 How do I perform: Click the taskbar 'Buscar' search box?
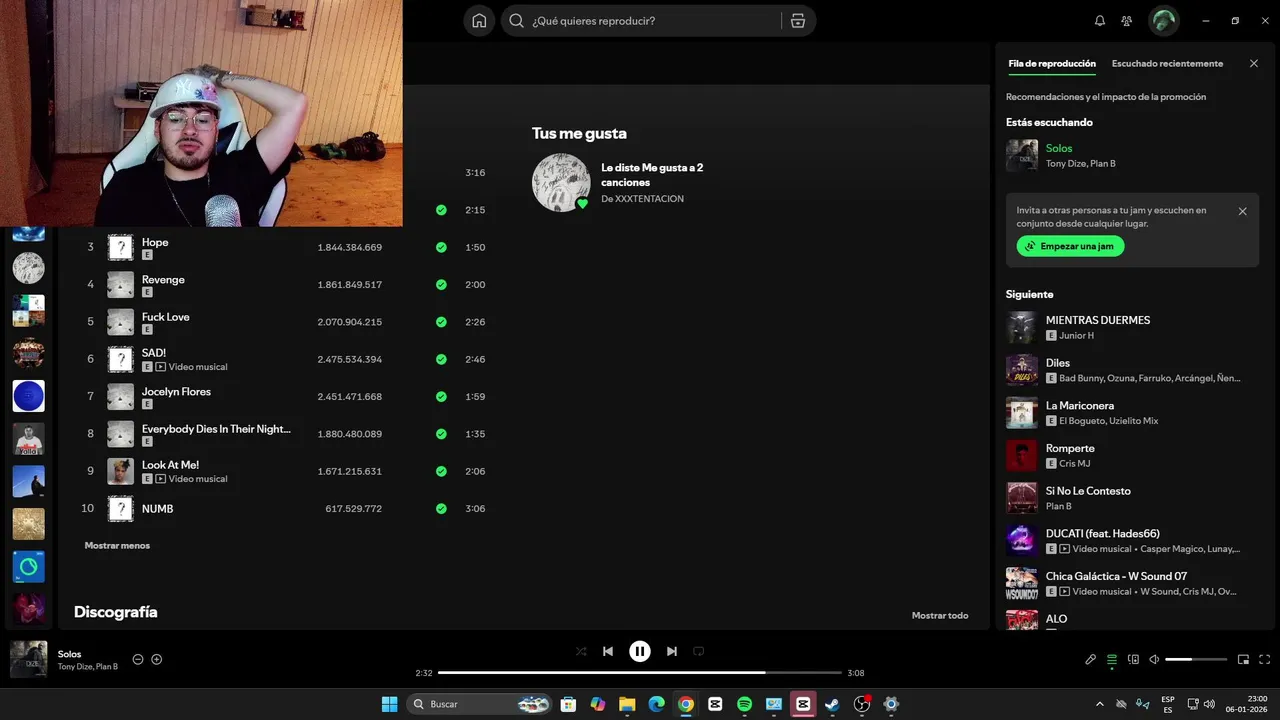(x=482, y=704)
